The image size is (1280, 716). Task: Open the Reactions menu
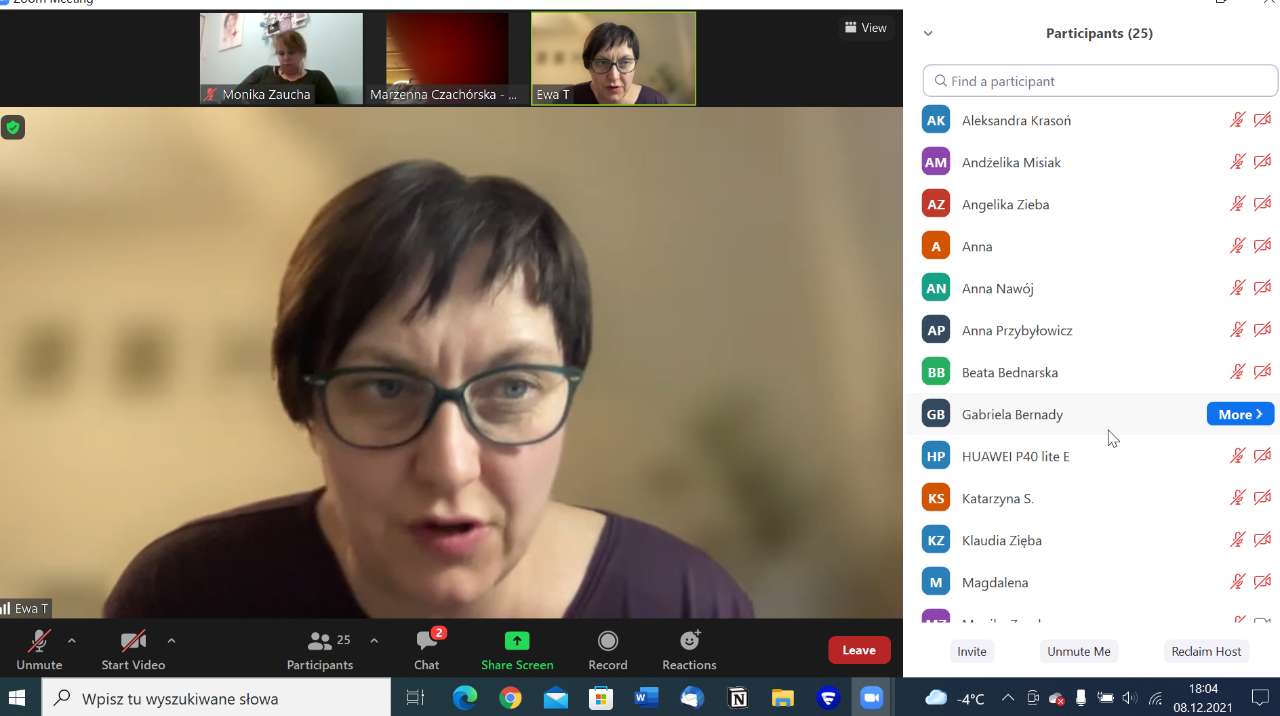pyautogui.click(x=689, y=641)
